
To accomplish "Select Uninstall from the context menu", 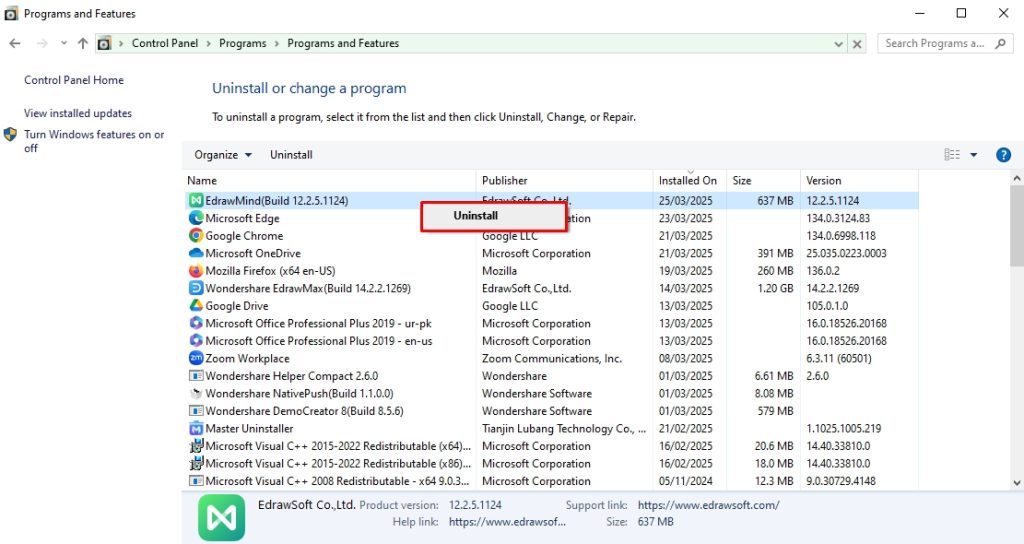I will 494,216.
